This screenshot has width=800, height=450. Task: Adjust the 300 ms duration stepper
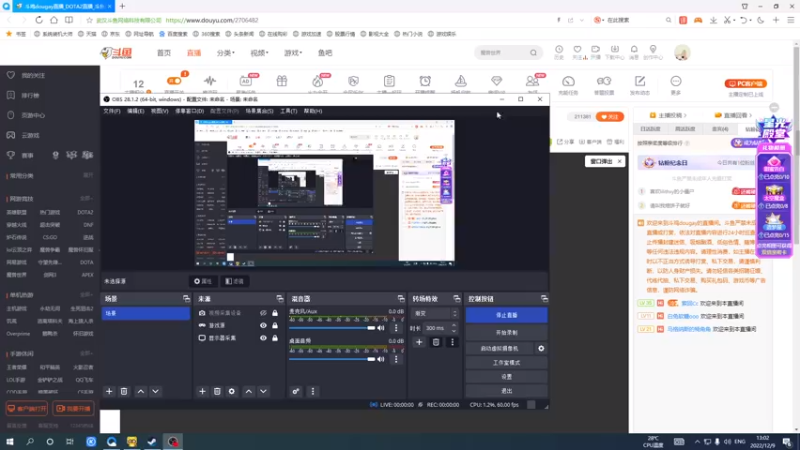[x=454, y=328]
